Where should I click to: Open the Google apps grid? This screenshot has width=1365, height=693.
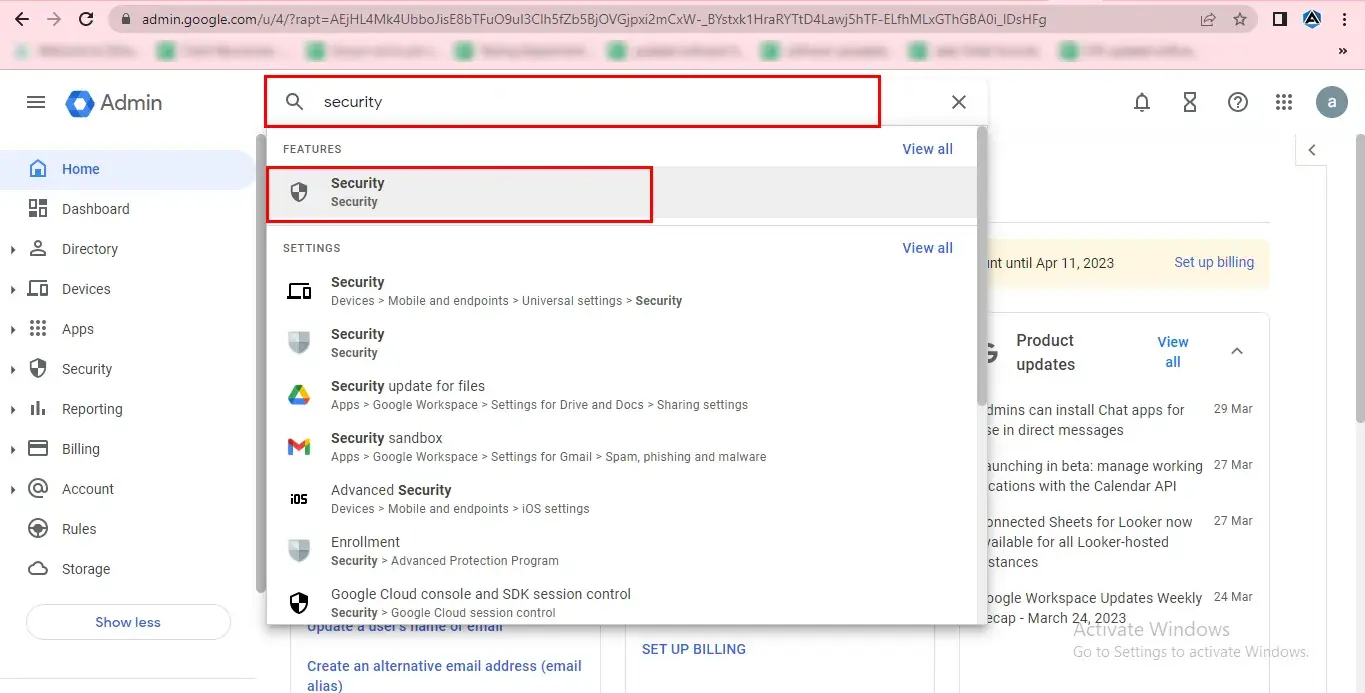1284,102
